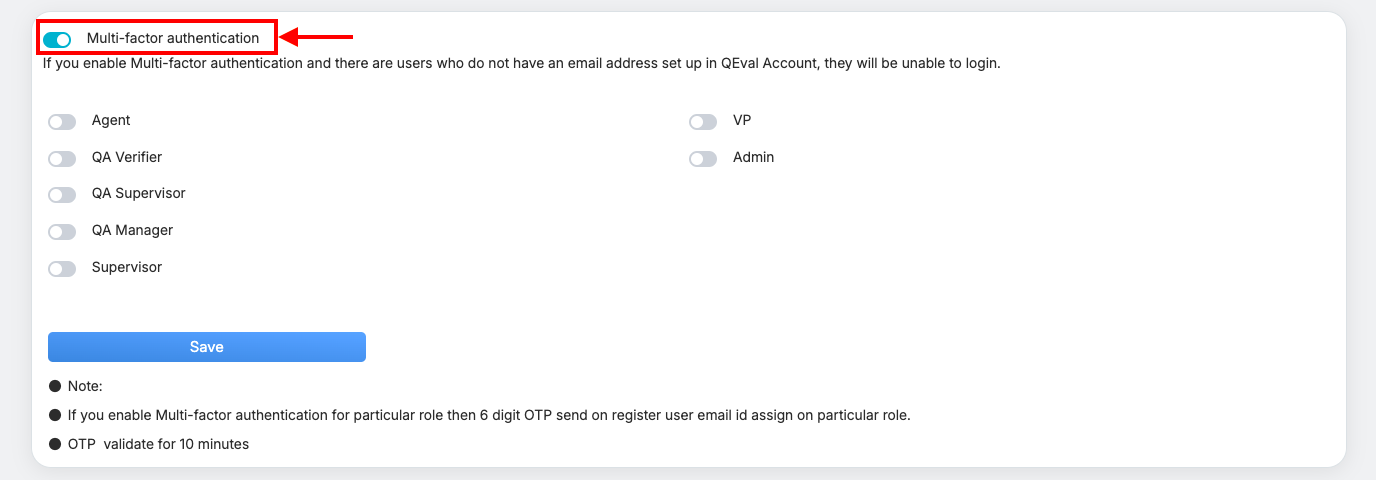Click the "OTP validate for 10 minutes" note
1376x480 pixels.
(x=158, y=444)
